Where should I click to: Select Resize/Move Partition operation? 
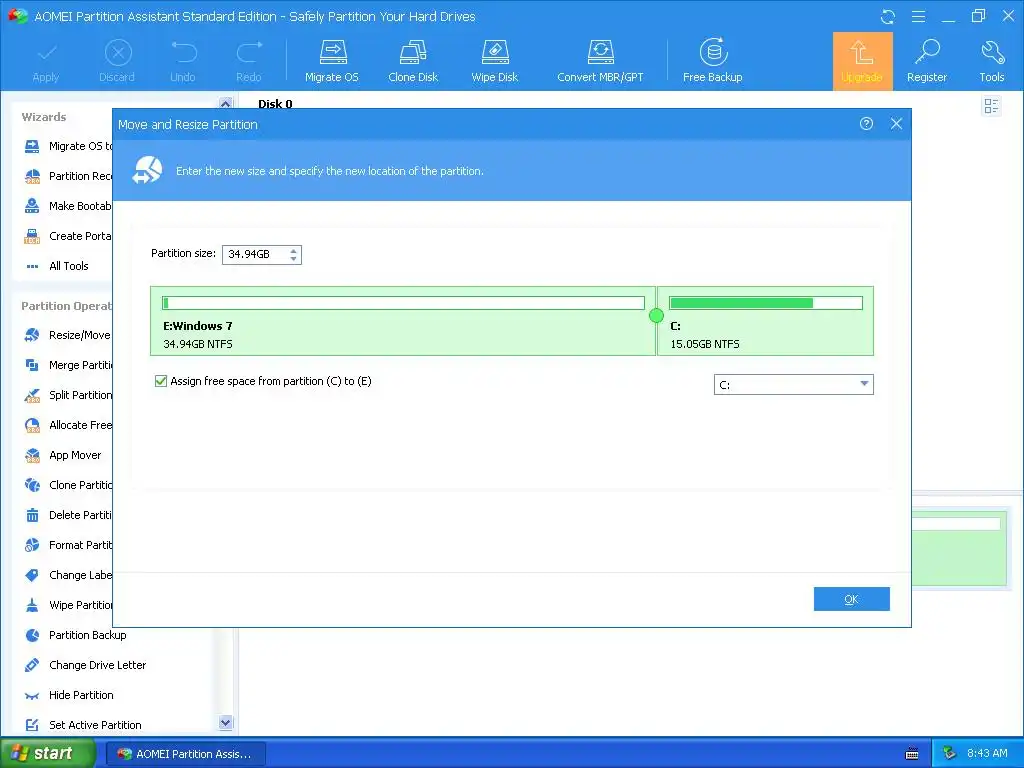(x=67, y=335)
